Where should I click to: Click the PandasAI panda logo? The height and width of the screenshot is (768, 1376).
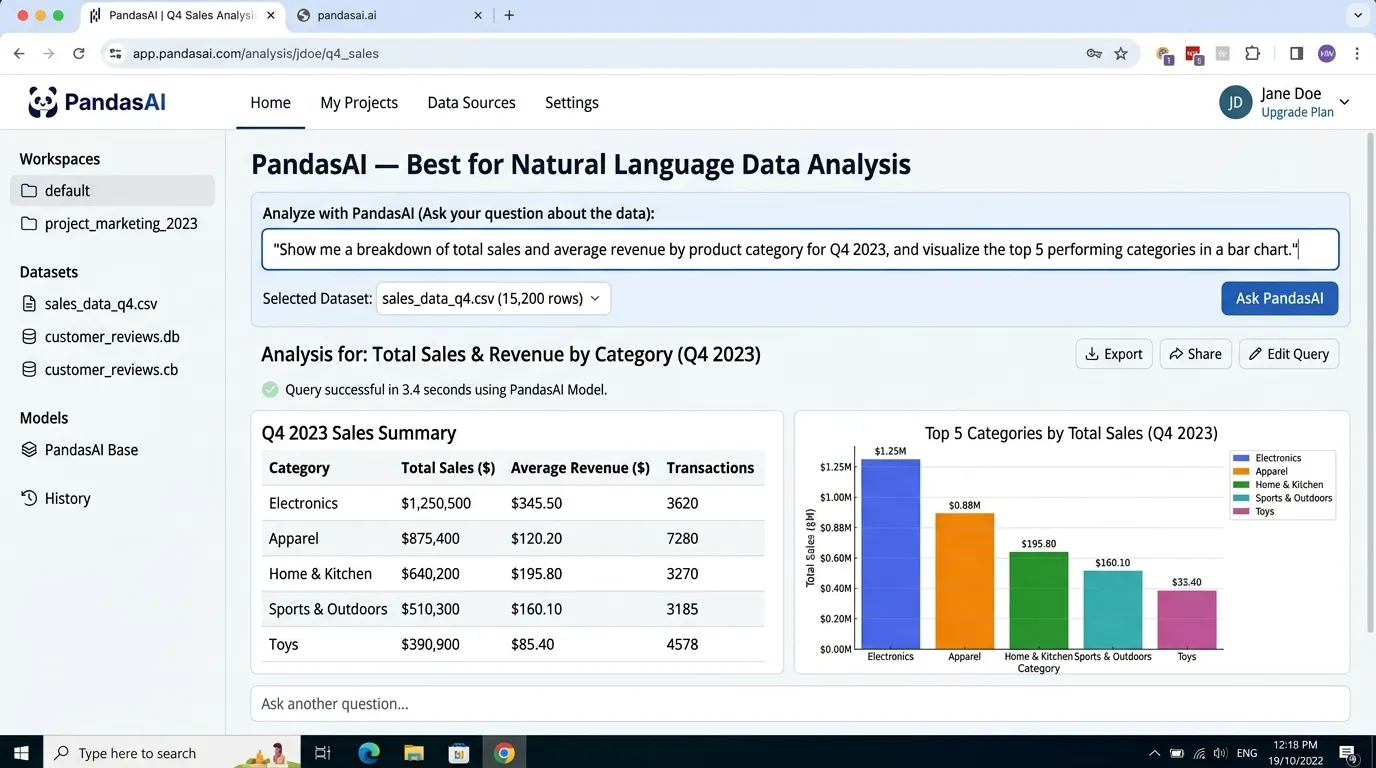coord(43,102)
